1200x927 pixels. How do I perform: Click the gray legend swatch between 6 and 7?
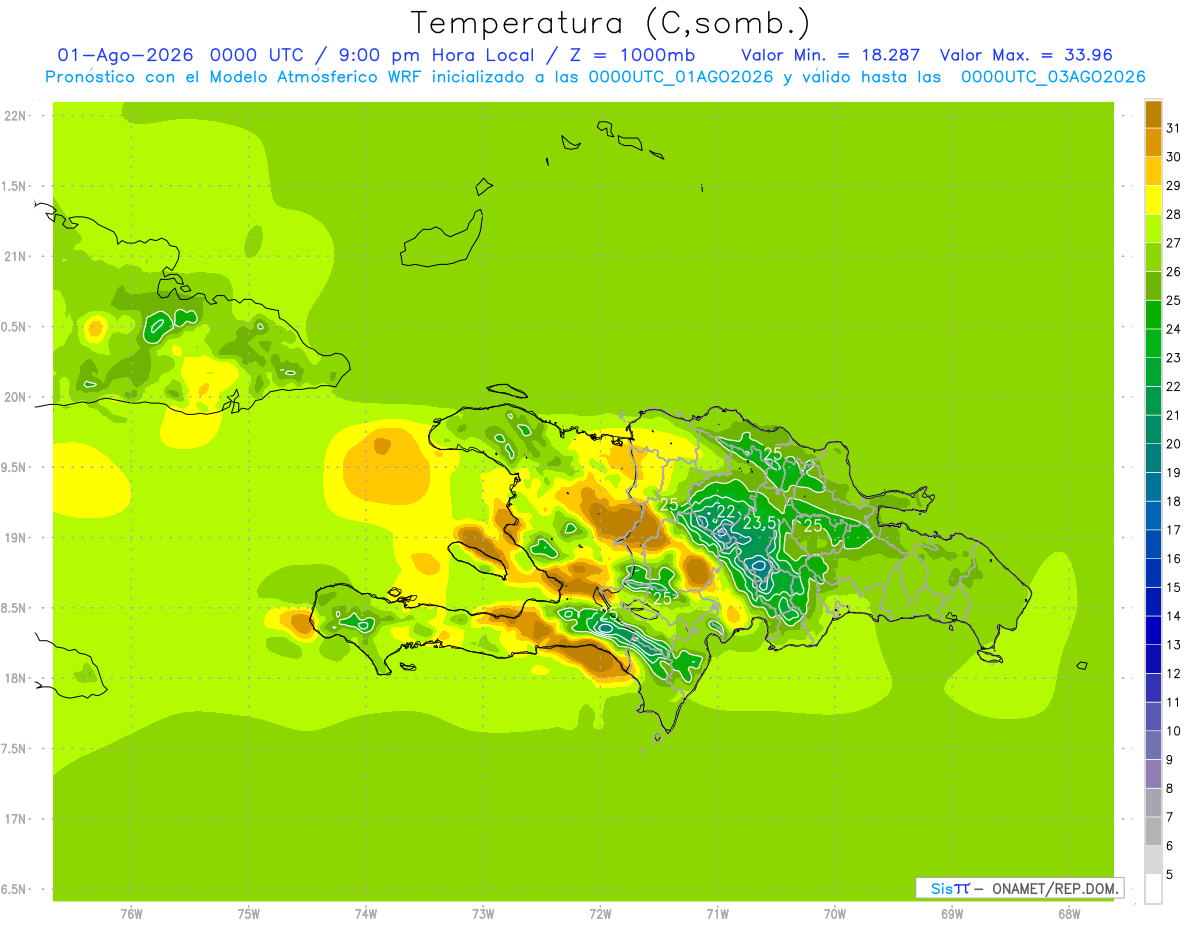click(1153, 832)
